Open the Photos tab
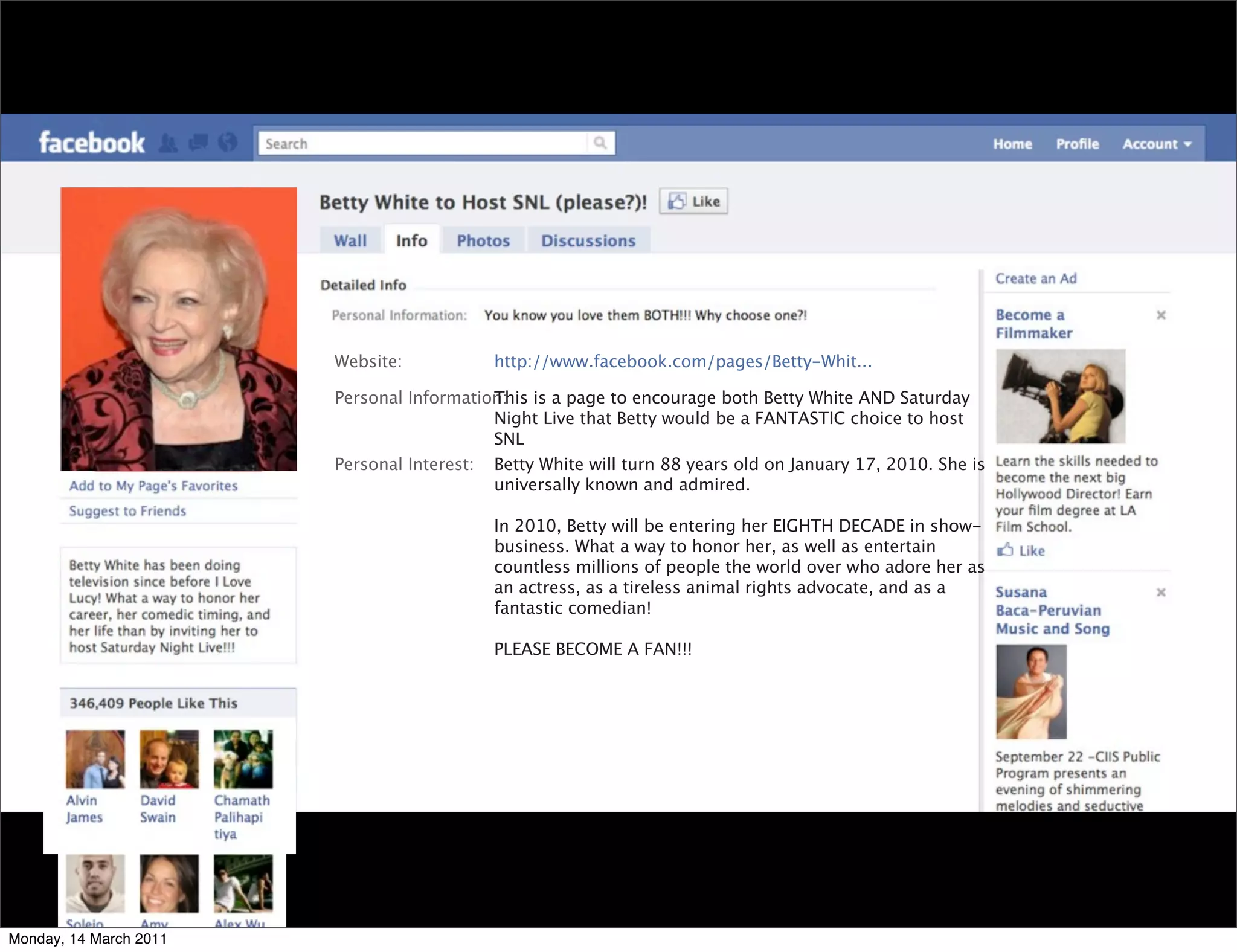This screenshot has width=1237, height=952. (x=483, y=240)
